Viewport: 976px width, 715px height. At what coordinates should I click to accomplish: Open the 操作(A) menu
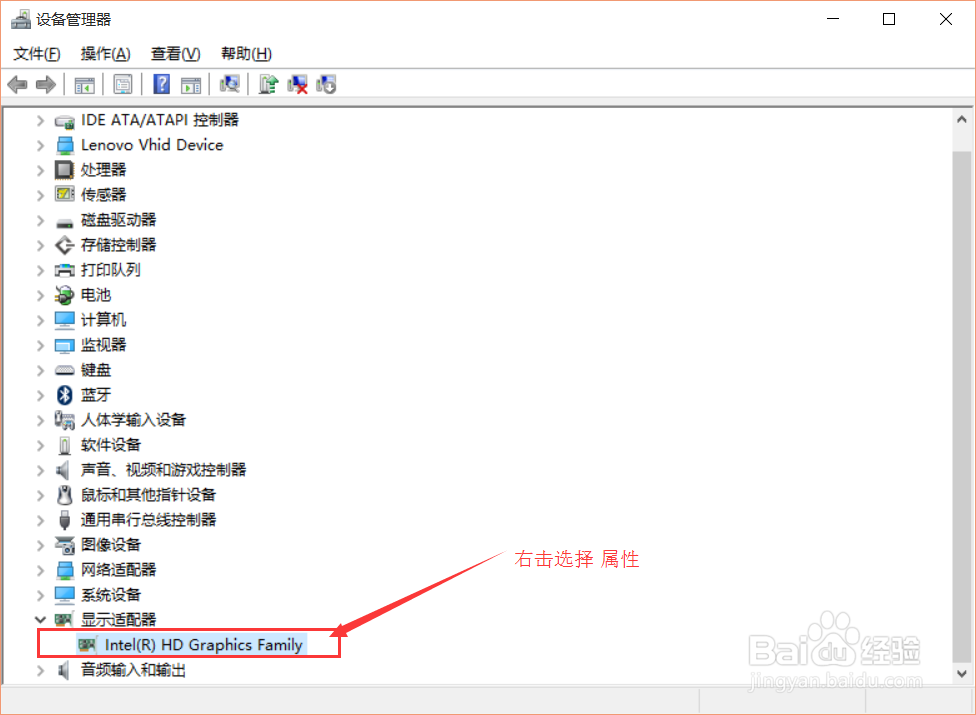click(x=105, y=54)
